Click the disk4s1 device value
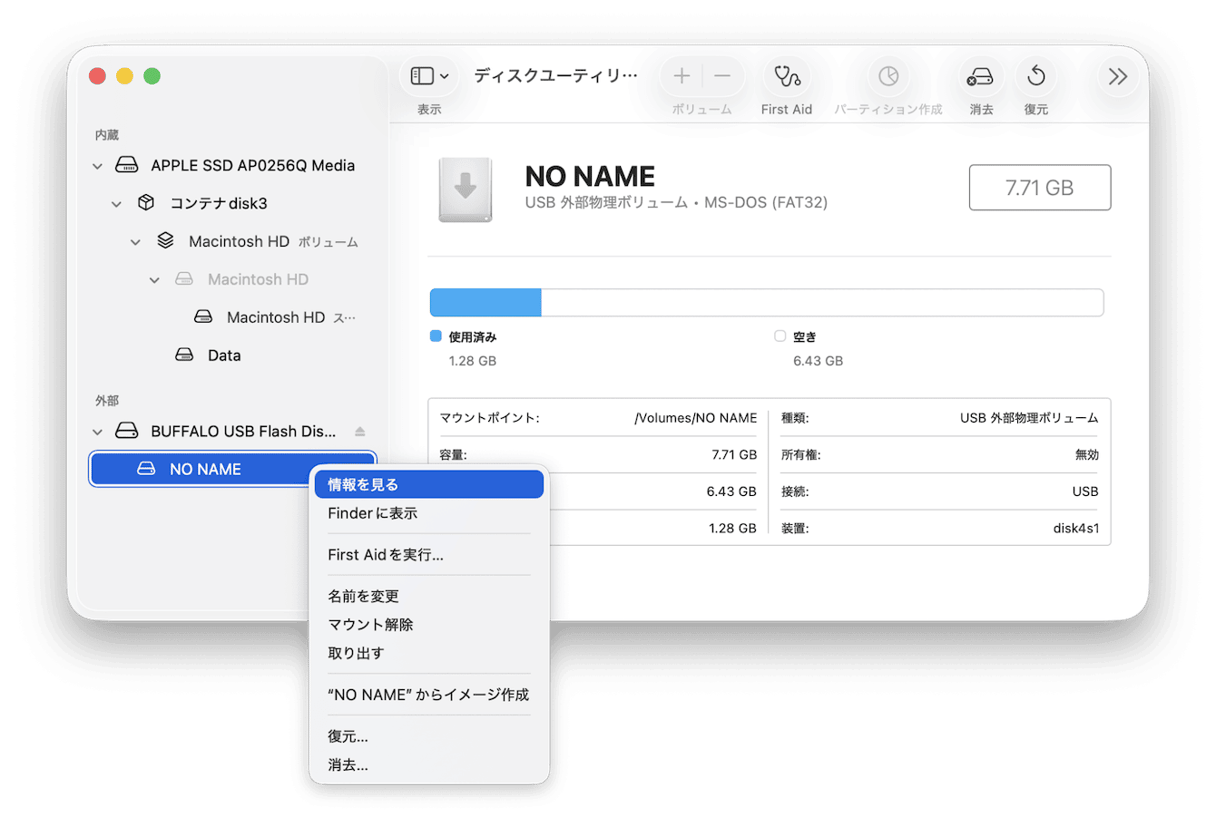 pos(1076,528)
